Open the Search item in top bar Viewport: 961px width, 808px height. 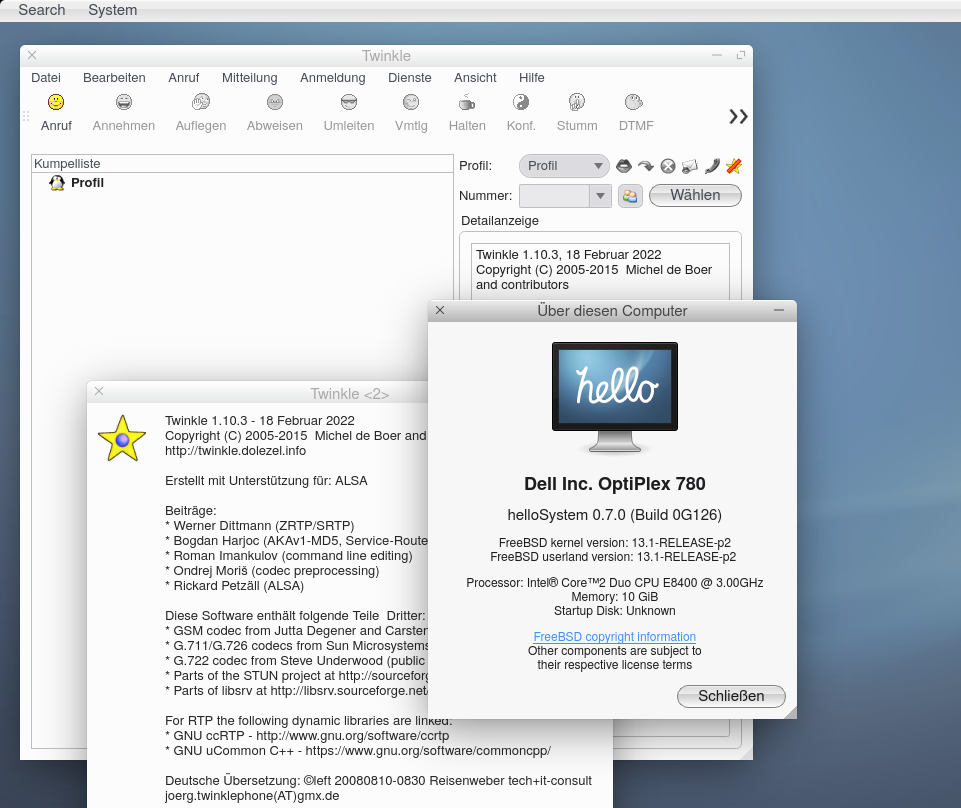(42, 10)
